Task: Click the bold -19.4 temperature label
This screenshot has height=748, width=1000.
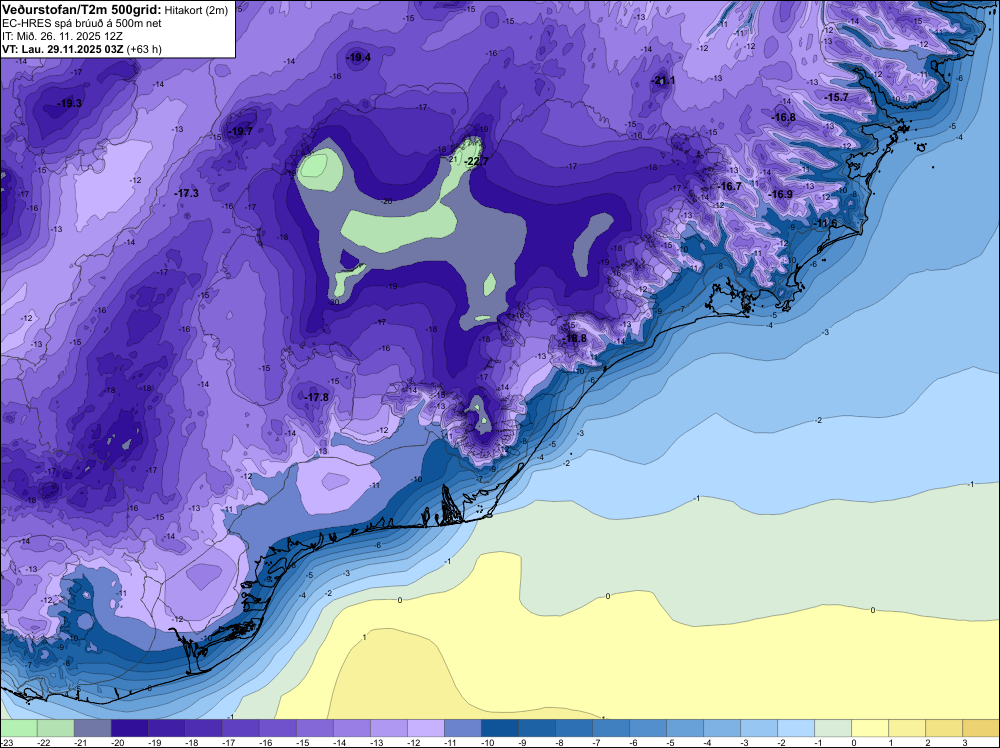Action: tap(358, 58)
